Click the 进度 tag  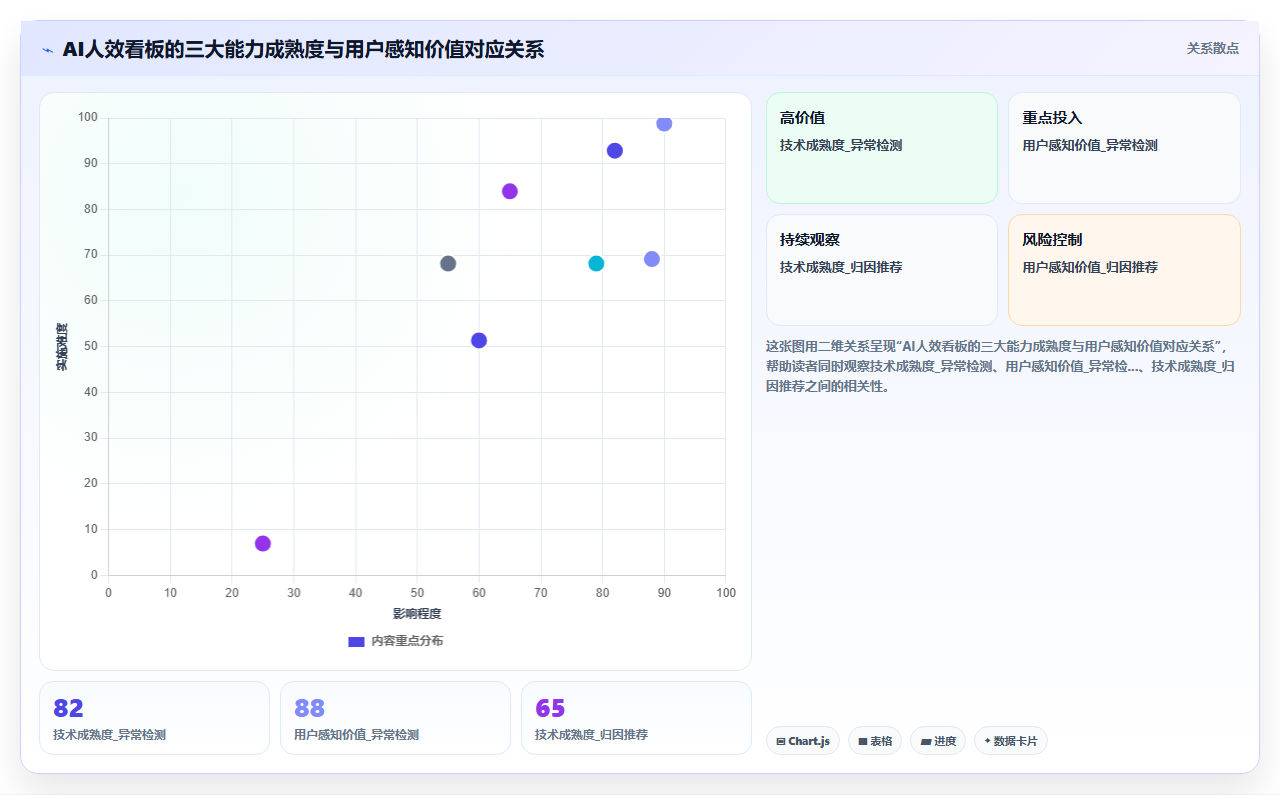point(938,741)
